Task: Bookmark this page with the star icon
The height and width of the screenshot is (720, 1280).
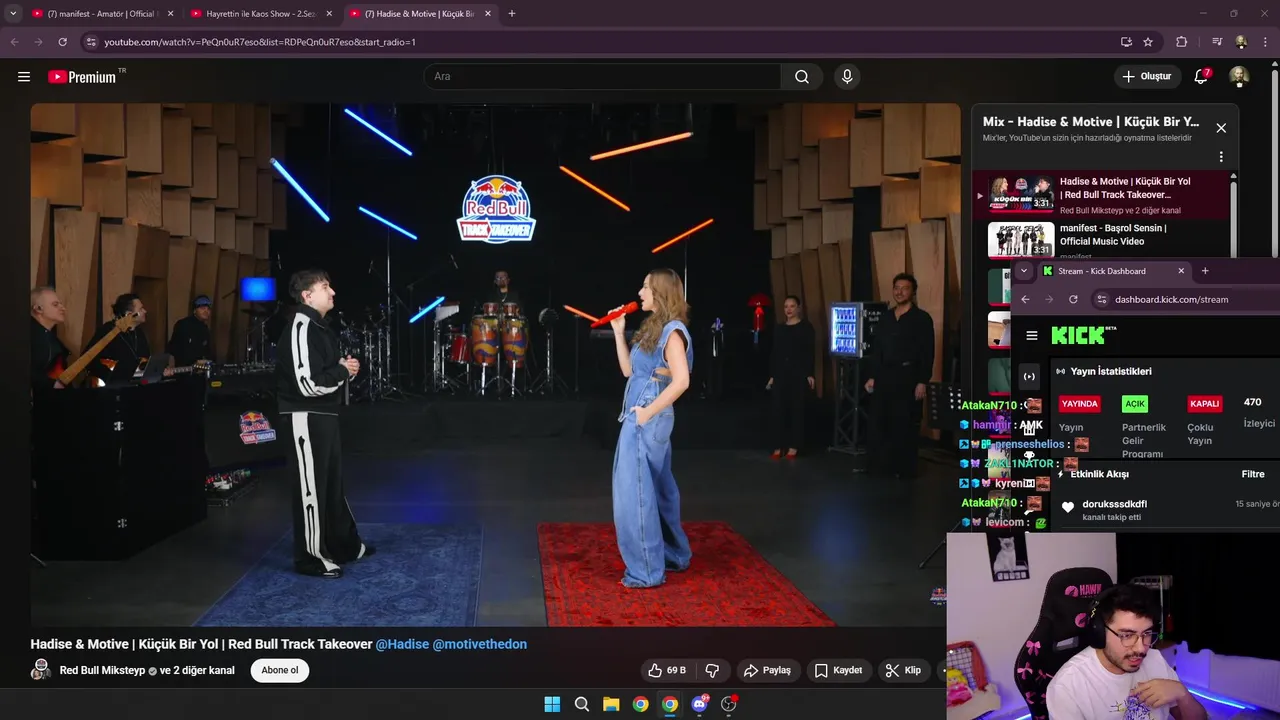Action: [x=1148, y=42]
